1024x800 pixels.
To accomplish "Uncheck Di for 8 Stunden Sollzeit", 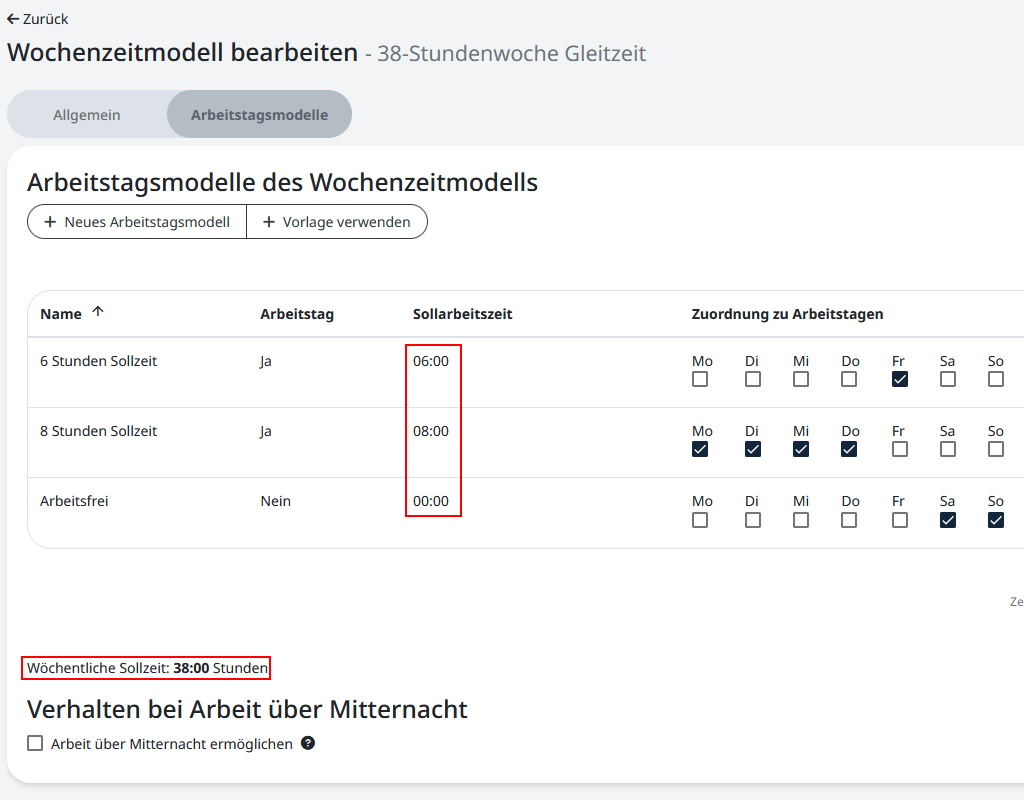I will (x=753, y=449).
